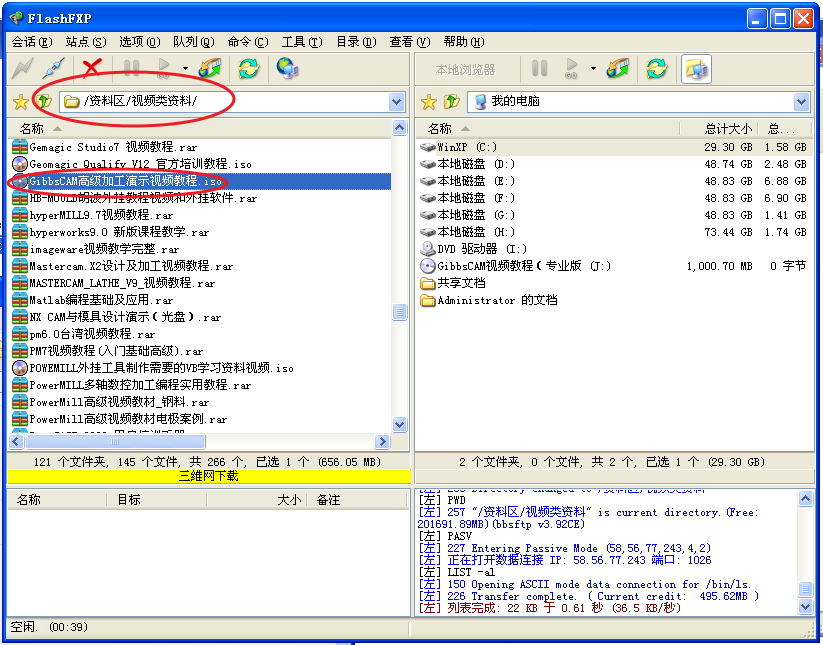This screenshot has width=823, height=645.
Task: Toggle the local browser computer icon
Action: coord(697,69)
